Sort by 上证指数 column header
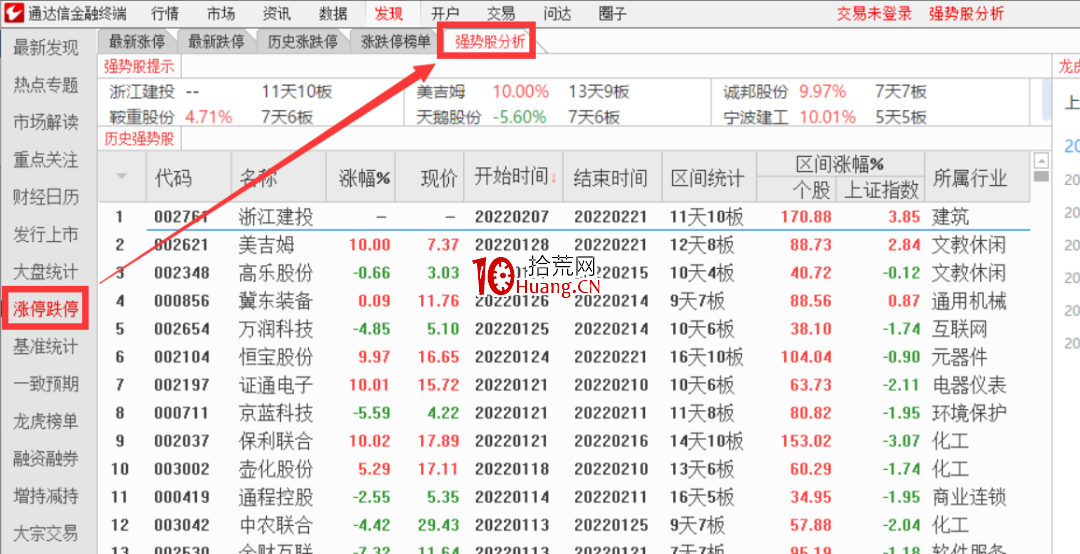1080x554 pixels. [x=881, y=189]
